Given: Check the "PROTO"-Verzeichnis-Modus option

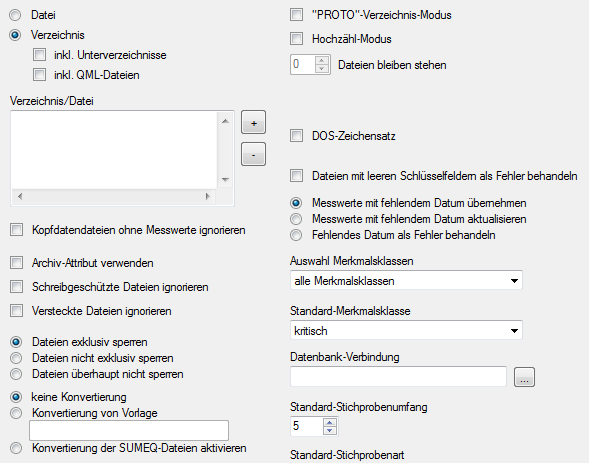Looking at the screenshot, I should point(296,15).
